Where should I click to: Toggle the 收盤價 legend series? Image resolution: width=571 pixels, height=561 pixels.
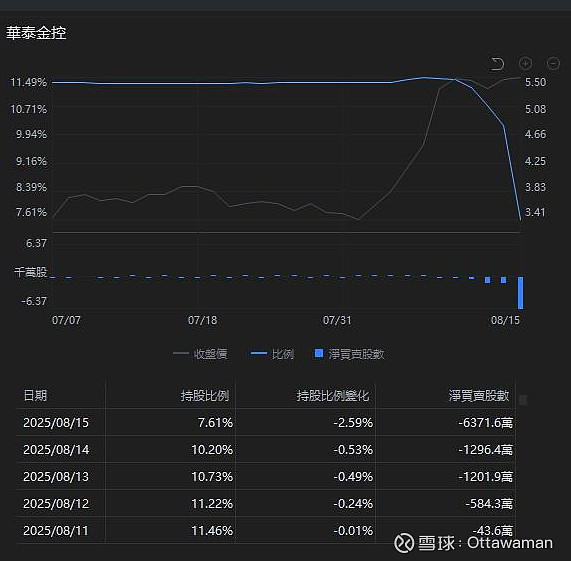pos(200,354)
